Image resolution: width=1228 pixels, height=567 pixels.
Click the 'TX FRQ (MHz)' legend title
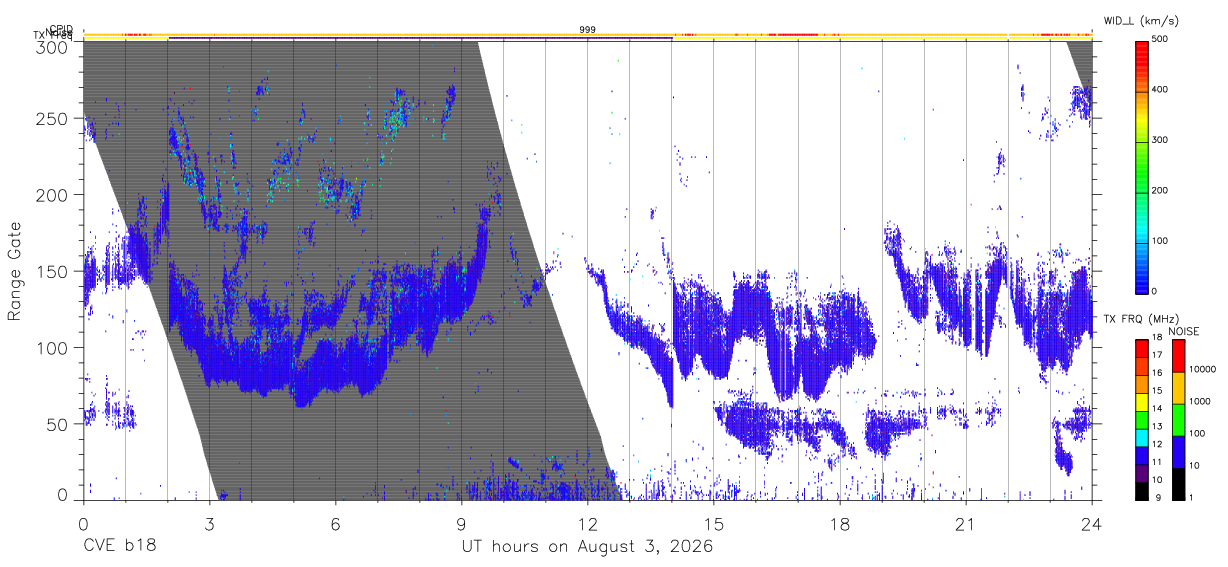click(1141, 319)
